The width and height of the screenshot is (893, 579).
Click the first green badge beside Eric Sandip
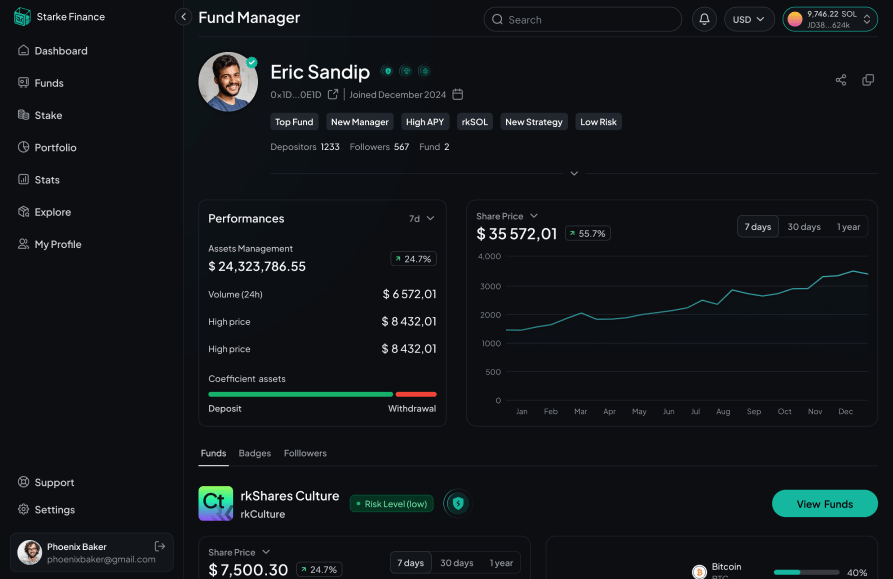(387, 71)
